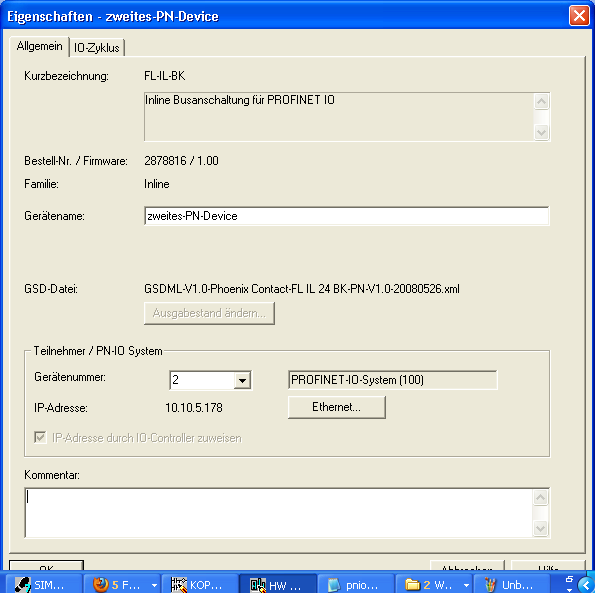Click the IP address 10.10.5.178 text

tap(194, 408)
